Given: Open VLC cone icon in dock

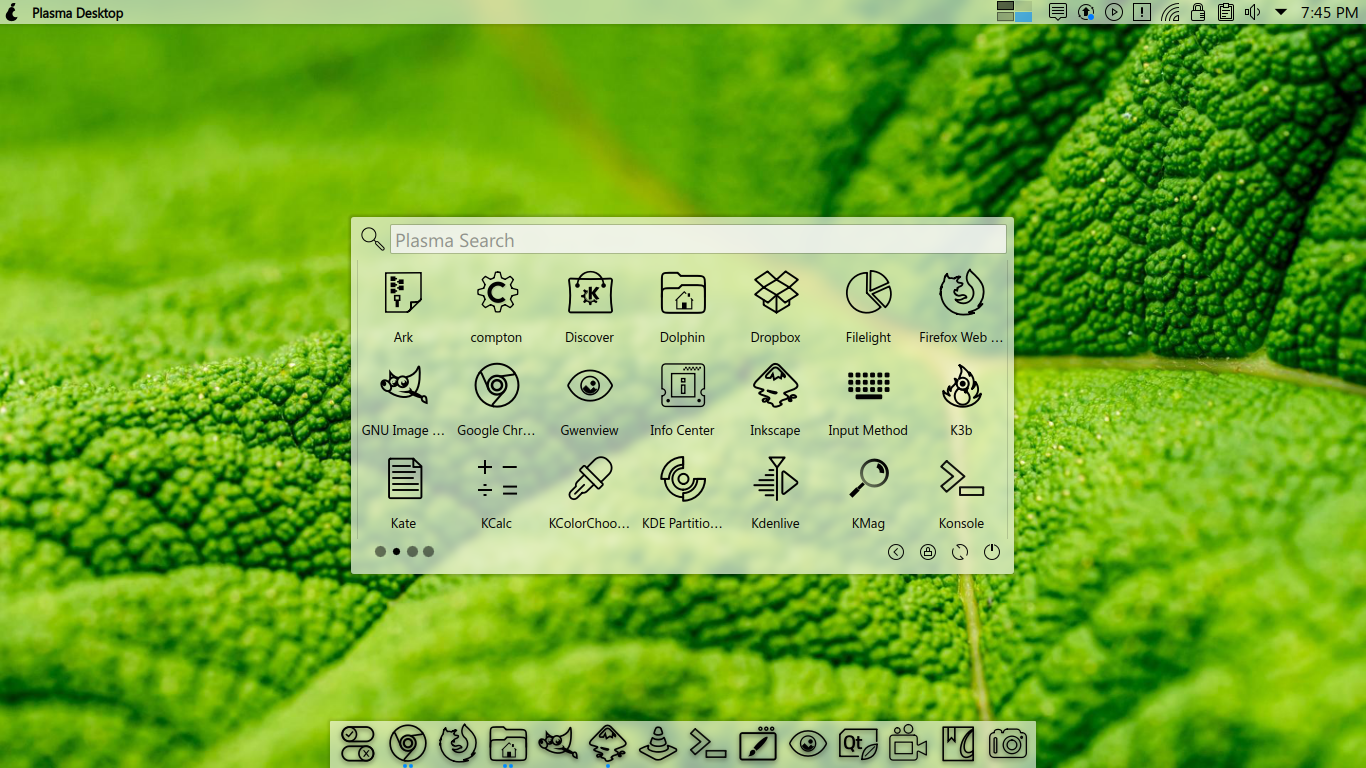Looking at the screenshot, I should click(x=658, y=744).
